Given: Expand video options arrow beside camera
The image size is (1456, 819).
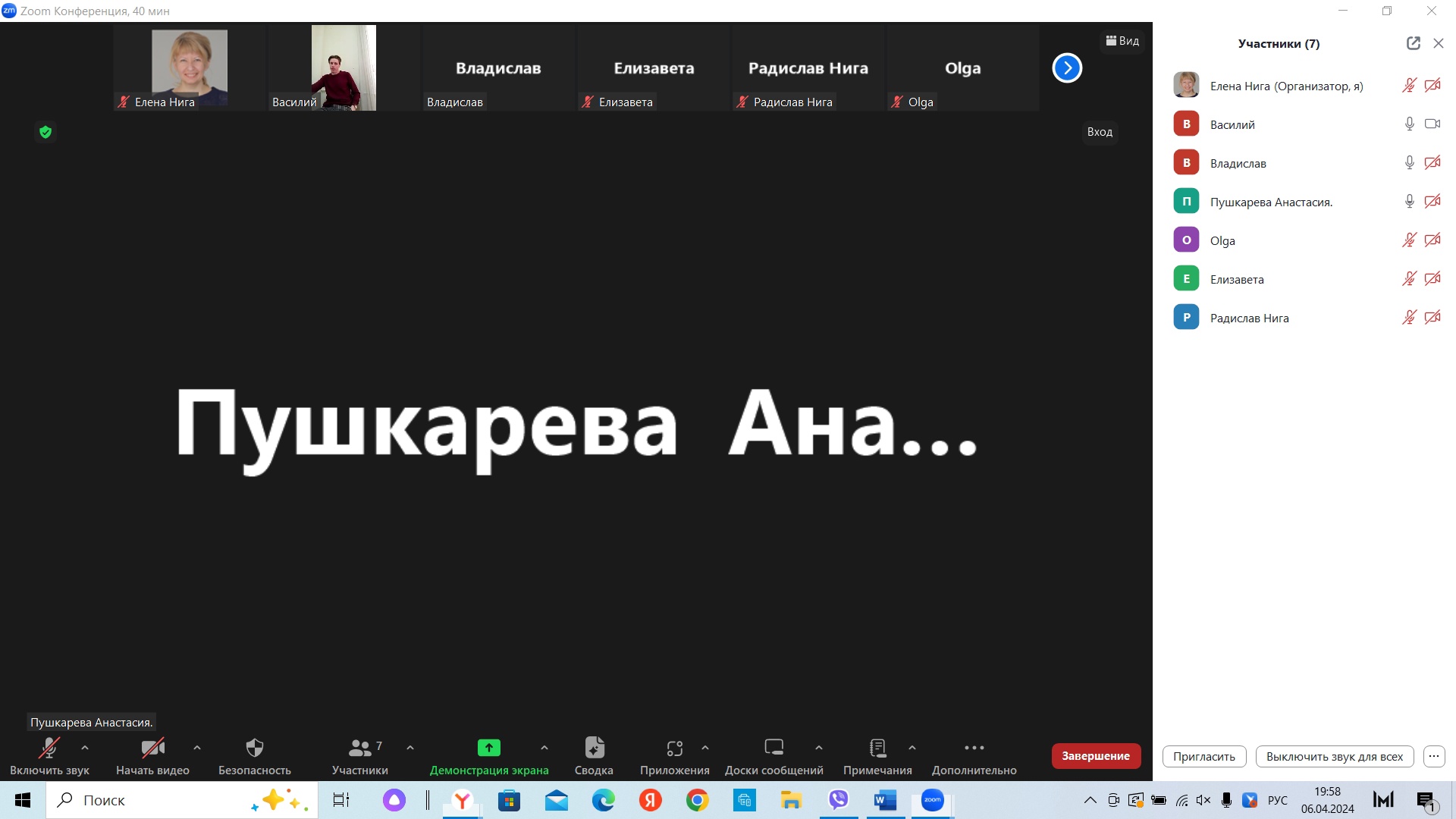Looking at the screenshot, I should [x=197, y=748].
